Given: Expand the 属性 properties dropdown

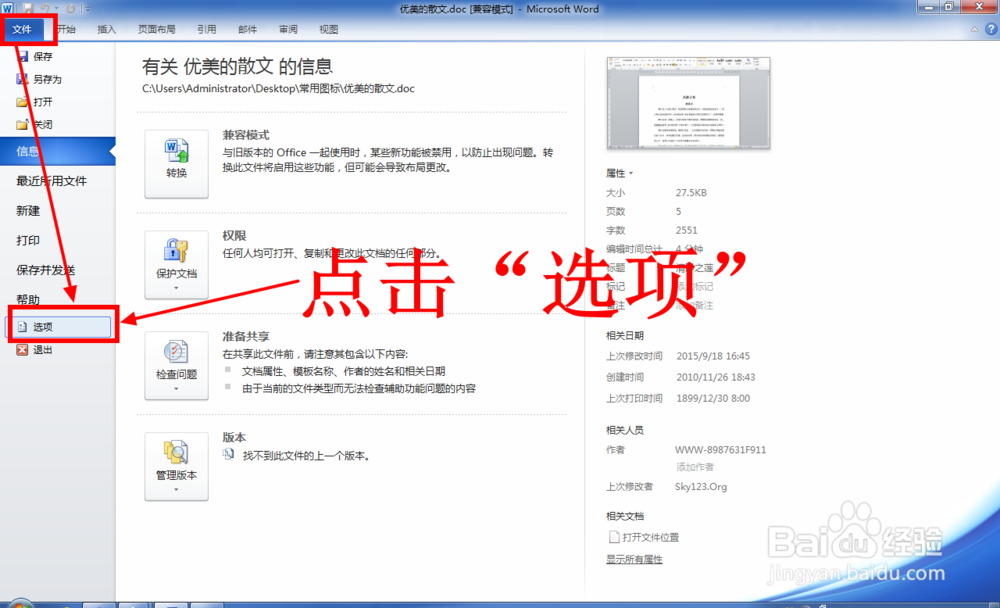Looking at the screenshot, I should pyautogui.click(x=619, y=174).
